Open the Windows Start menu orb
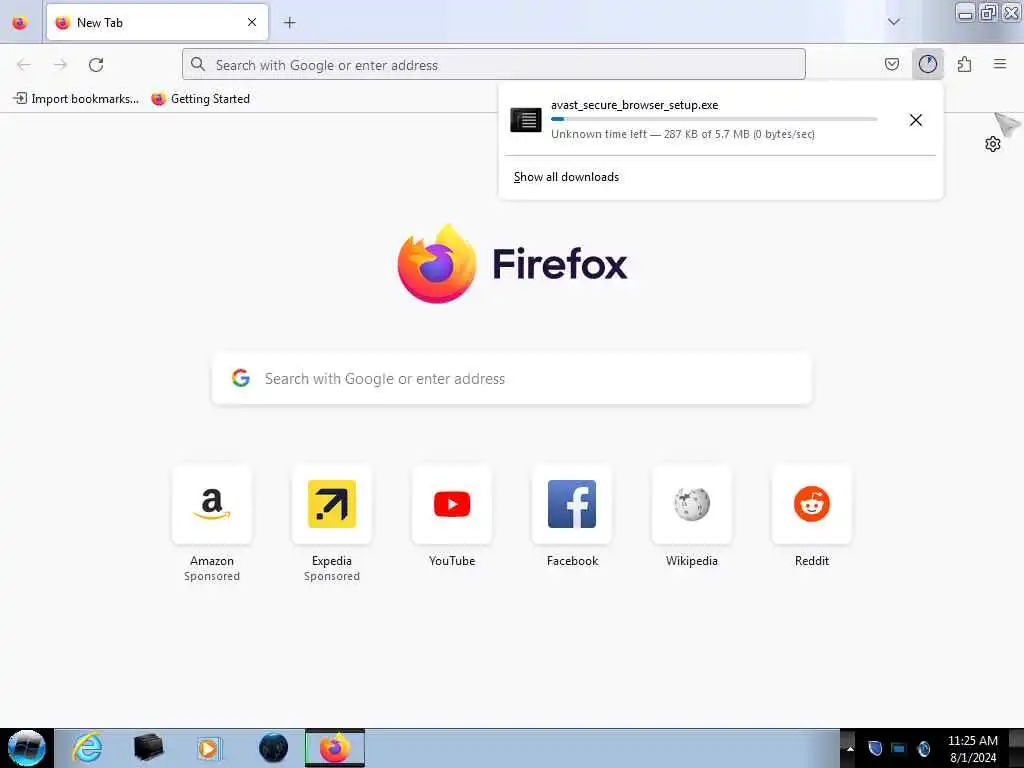Viewport: 1024px width, 768px height. coord(27,748)
